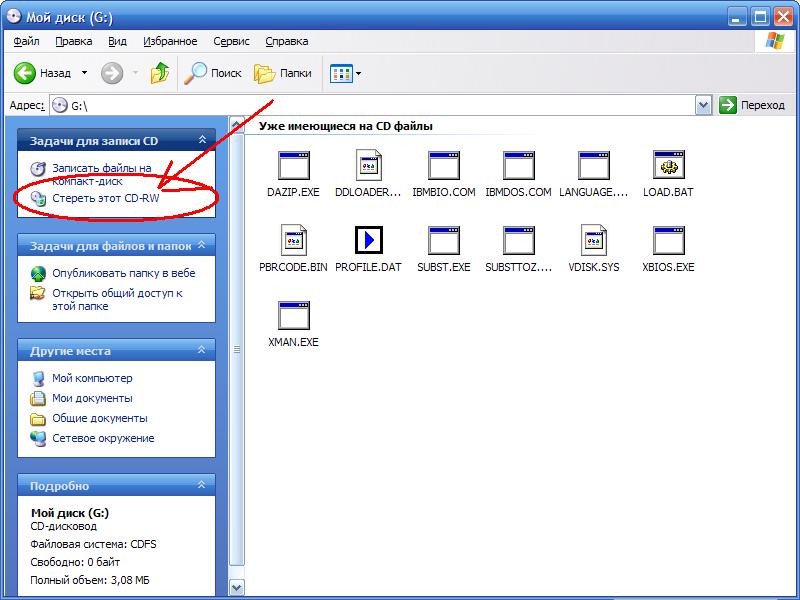
Task: Select the PROFILE.DAT file icon
Action: click(x=369, y=241)
